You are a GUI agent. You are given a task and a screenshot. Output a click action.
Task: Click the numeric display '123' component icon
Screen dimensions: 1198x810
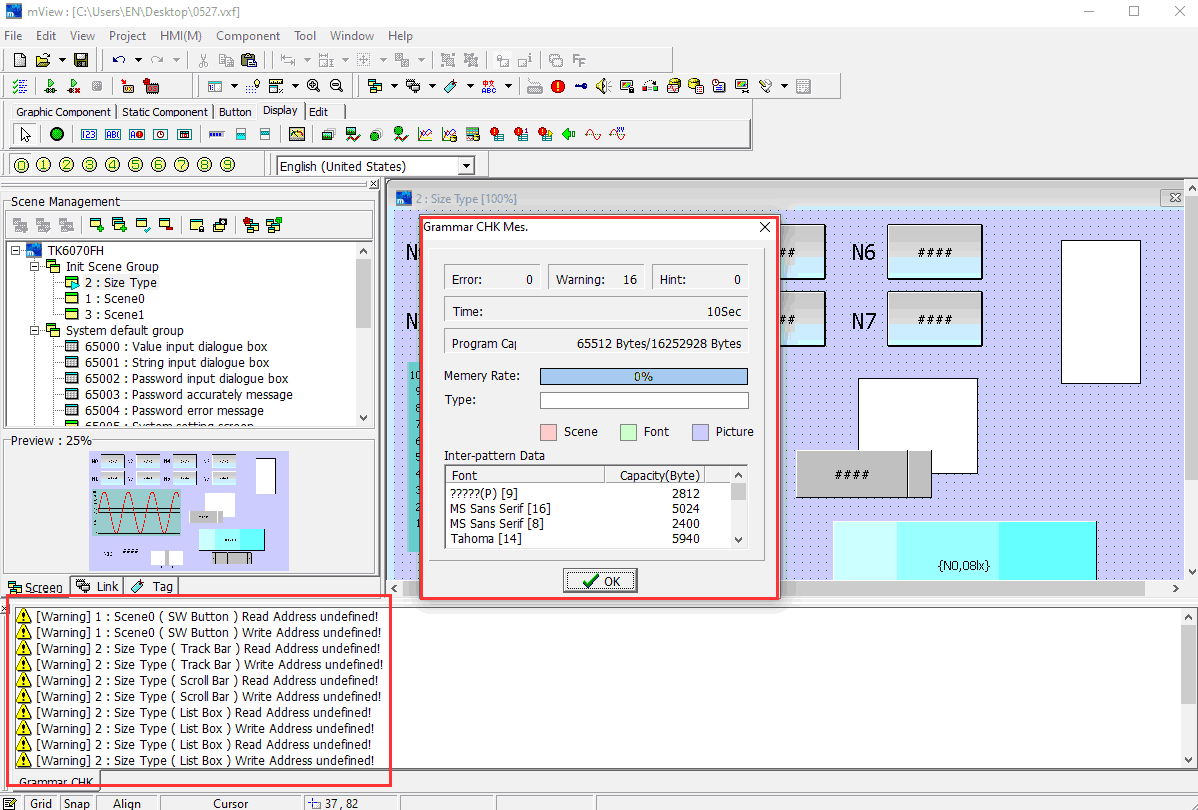tap(89, 134)
